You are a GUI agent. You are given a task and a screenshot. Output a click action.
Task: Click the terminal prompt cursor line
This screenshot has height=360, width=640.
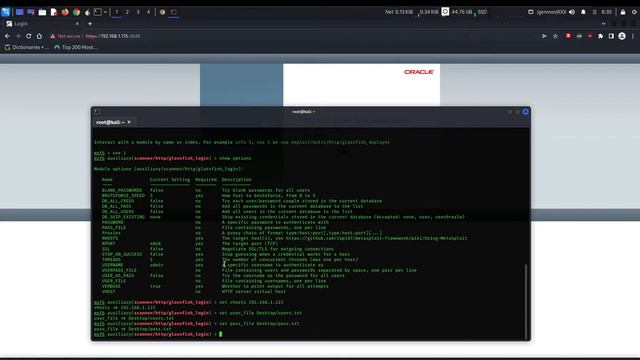pyautogui.click(x=158, y=334)
